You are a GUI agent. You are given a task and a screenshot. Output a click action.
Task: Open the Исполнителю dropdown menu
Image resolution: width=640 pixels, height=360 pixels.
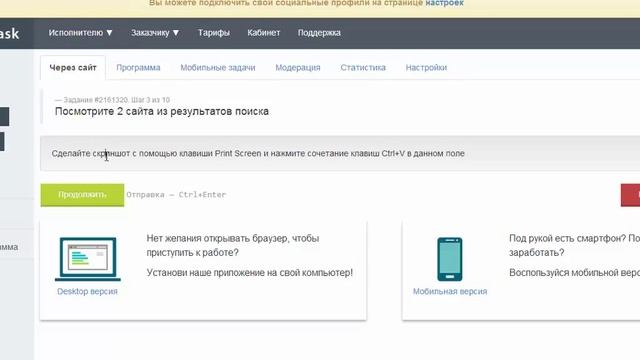point(80,33)
